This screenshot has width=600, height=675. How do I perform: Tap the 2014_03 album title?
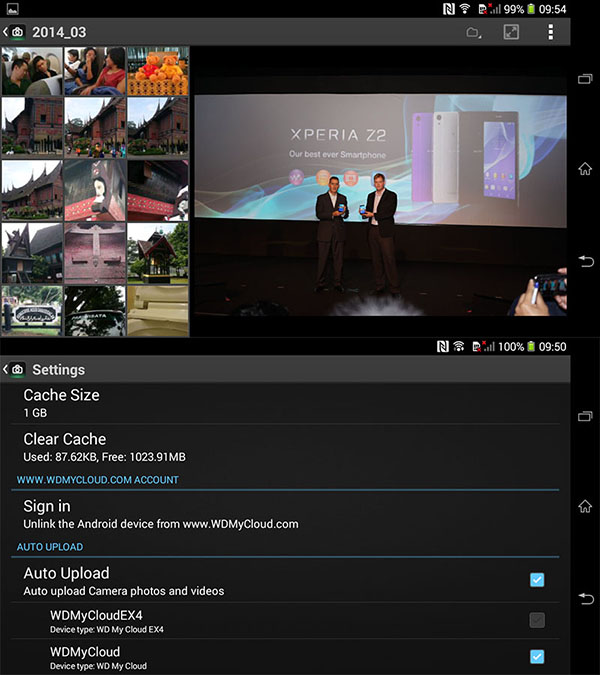coord(59,32)
